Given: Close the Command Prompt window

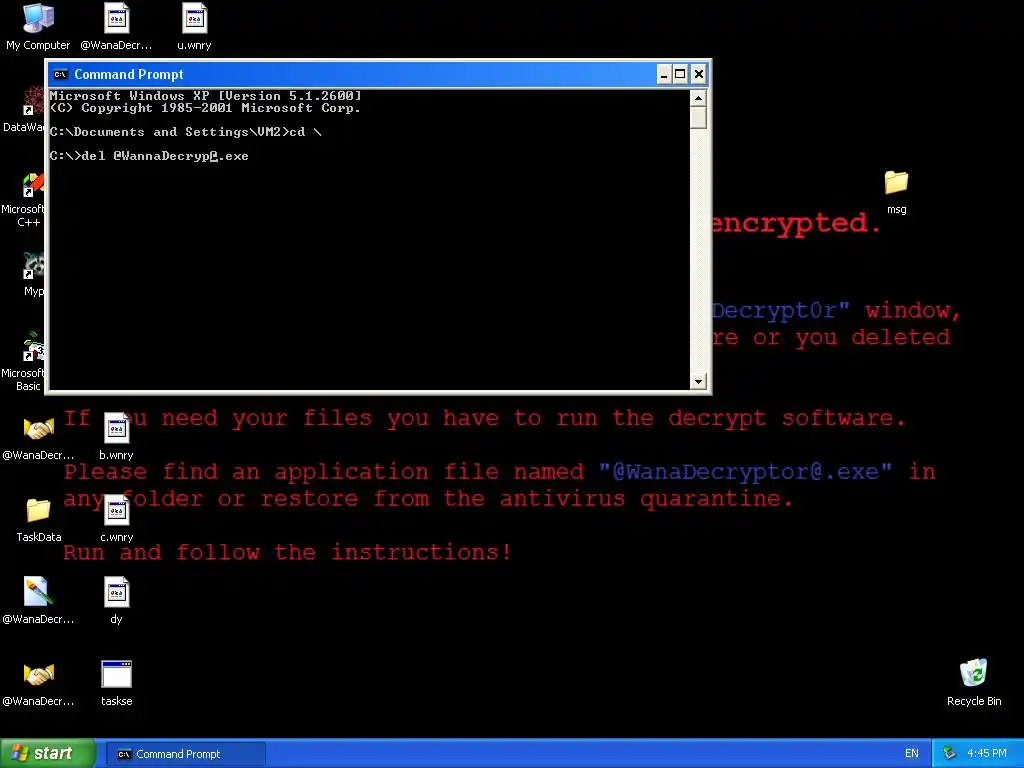Looking at the screenshot, I should [698, 74].
